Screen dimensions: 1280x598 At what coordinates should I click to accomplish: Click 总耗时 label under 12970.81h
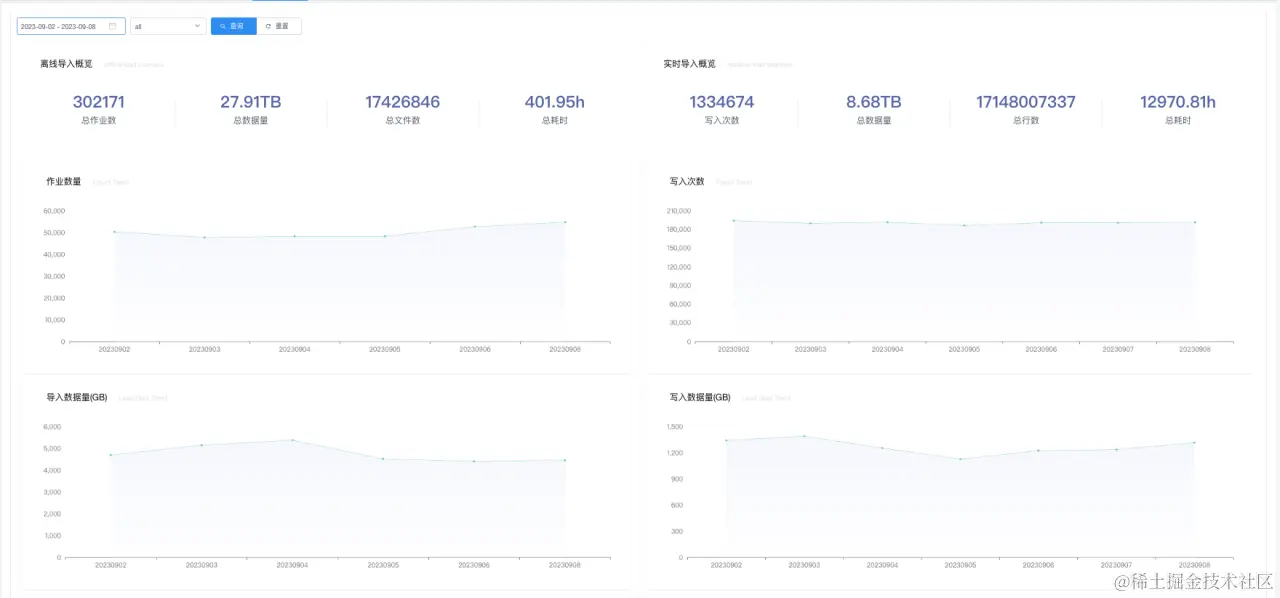pyautogui.click(x=1178, y=121)
